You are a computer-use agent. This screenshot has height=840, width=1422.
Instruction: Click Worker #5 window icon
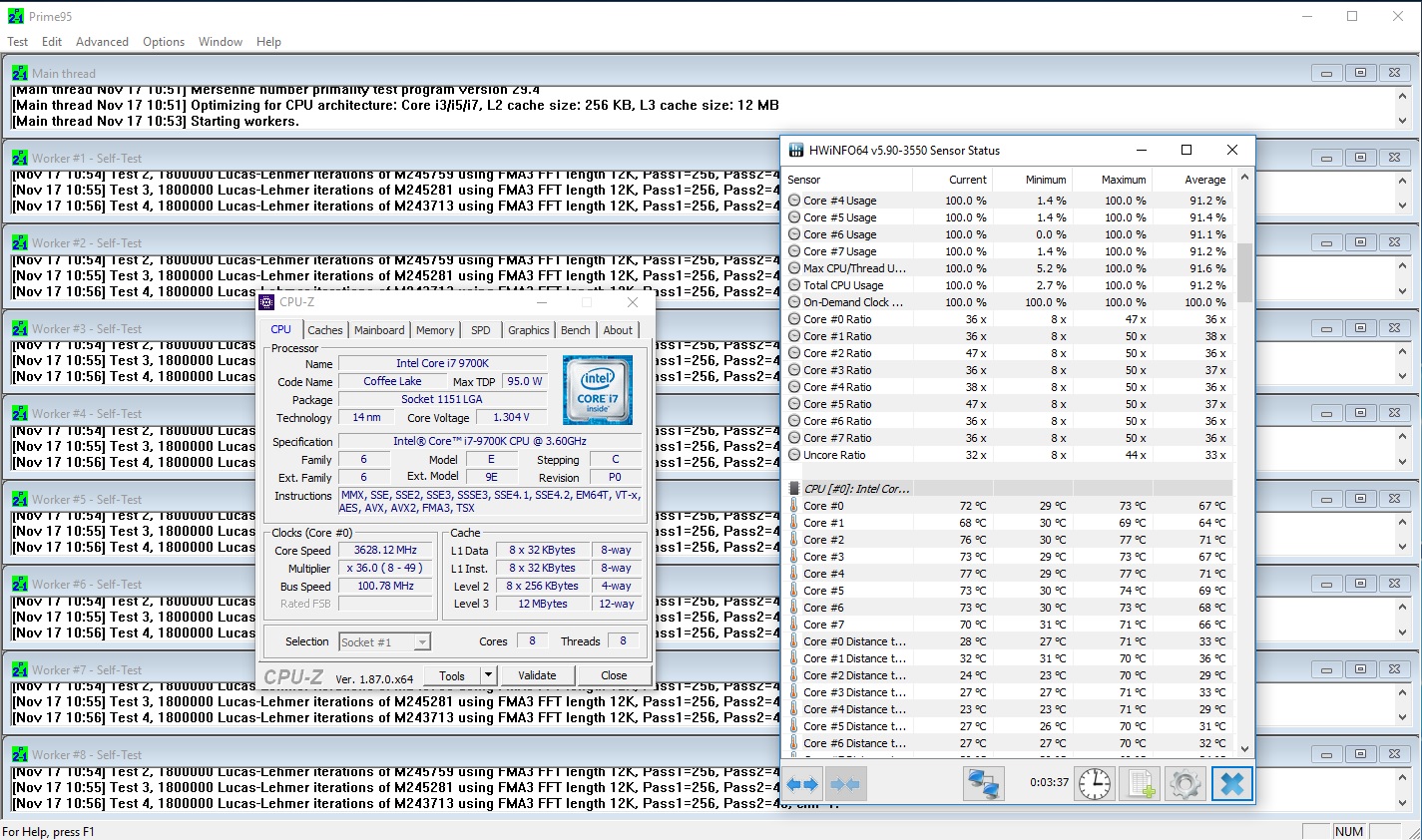(20, 499)
